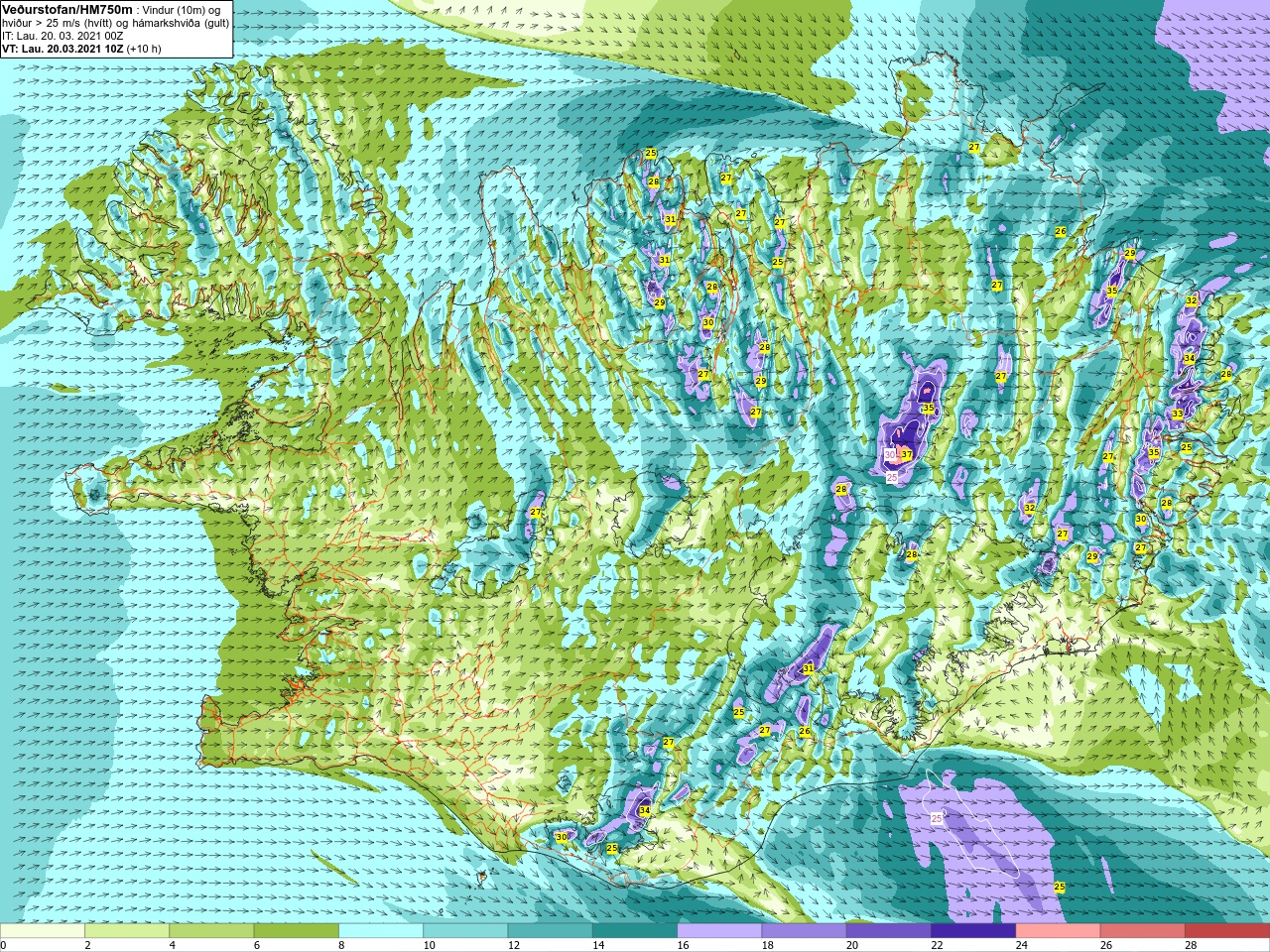Click the 14–16 m/s dark teal legend swatch
This screenshot has height=952, width=1270.
[x=635, y=931]
